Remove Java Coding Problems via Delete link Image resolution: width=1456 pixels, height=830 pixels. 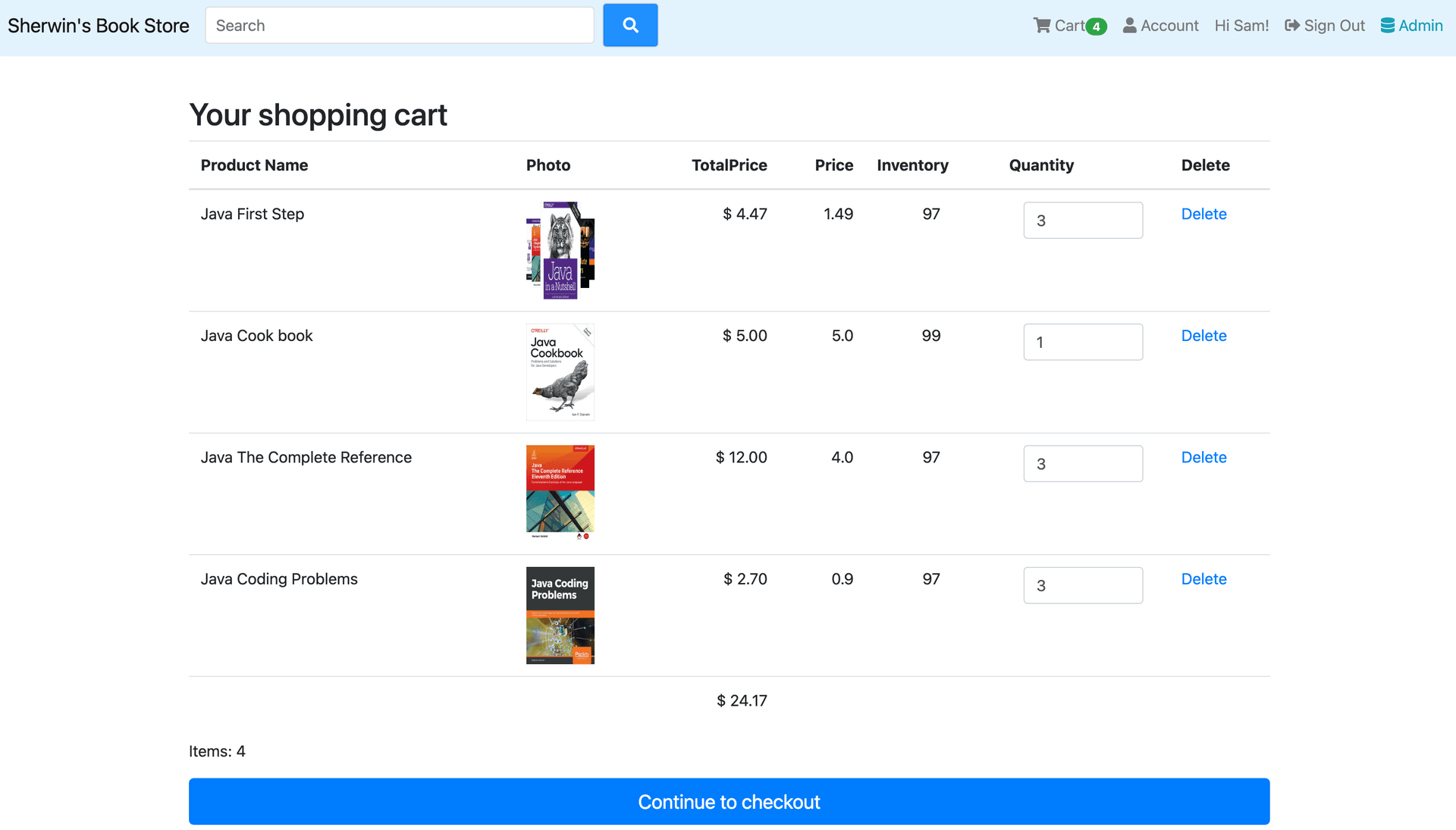click(1203, 579)
